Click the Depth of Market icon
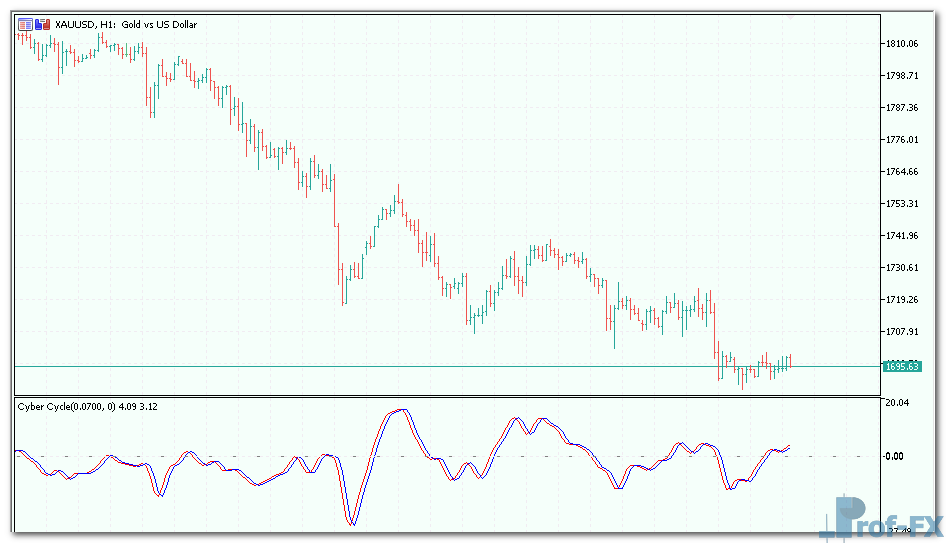946x543 pixels. [42, 24]
